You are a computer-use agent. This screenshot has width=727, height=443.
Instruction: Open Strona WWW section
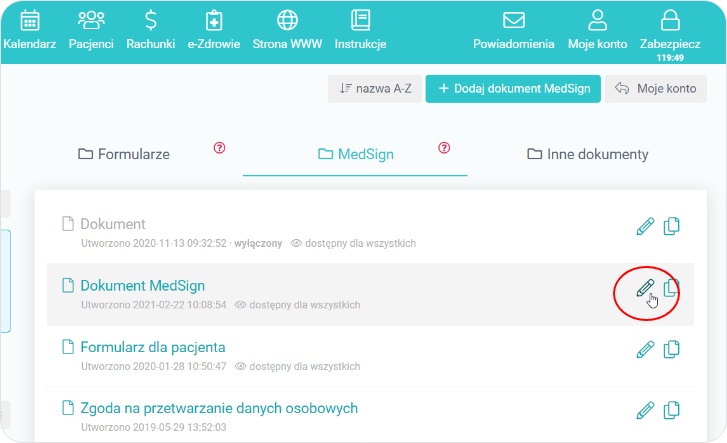(x=287, y=31)
